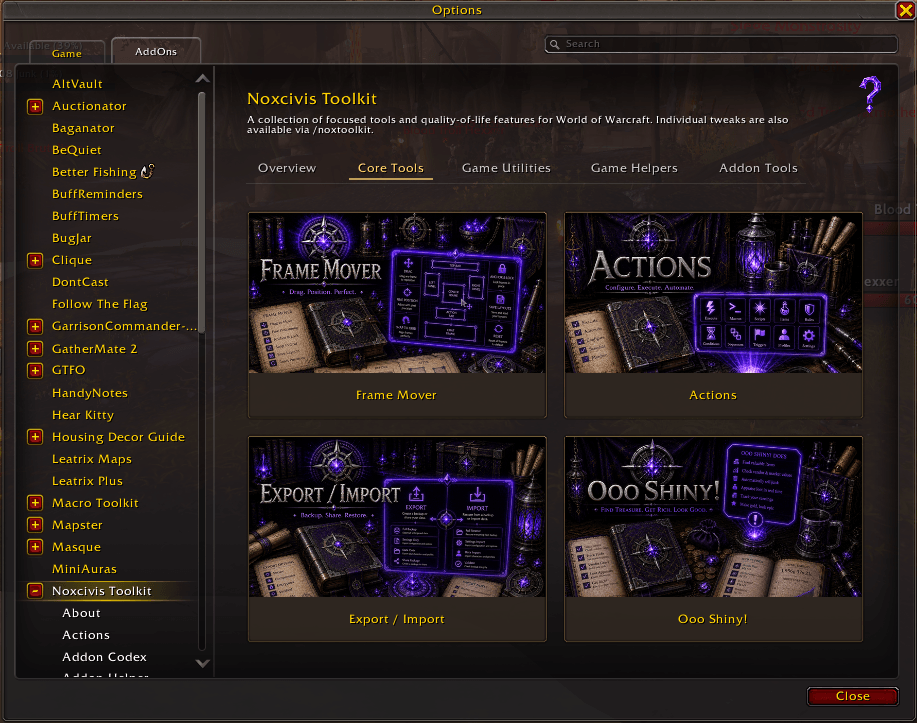Open Hear Kitty addon options
Image resolution: width=917 pixels, height=723 pixels.
click(x=82, y=415)
